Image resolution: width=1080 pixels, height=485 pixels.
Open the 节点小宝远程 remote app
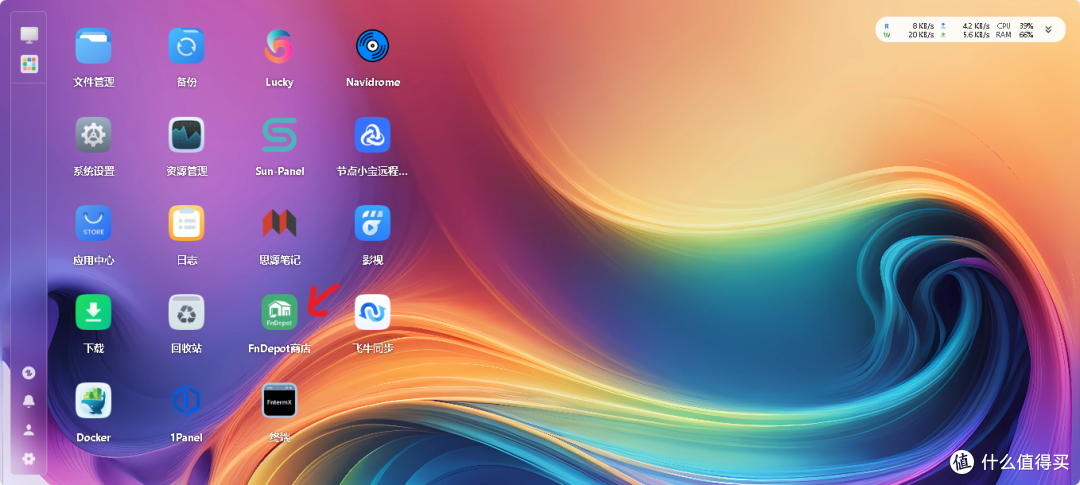point(373,135)
